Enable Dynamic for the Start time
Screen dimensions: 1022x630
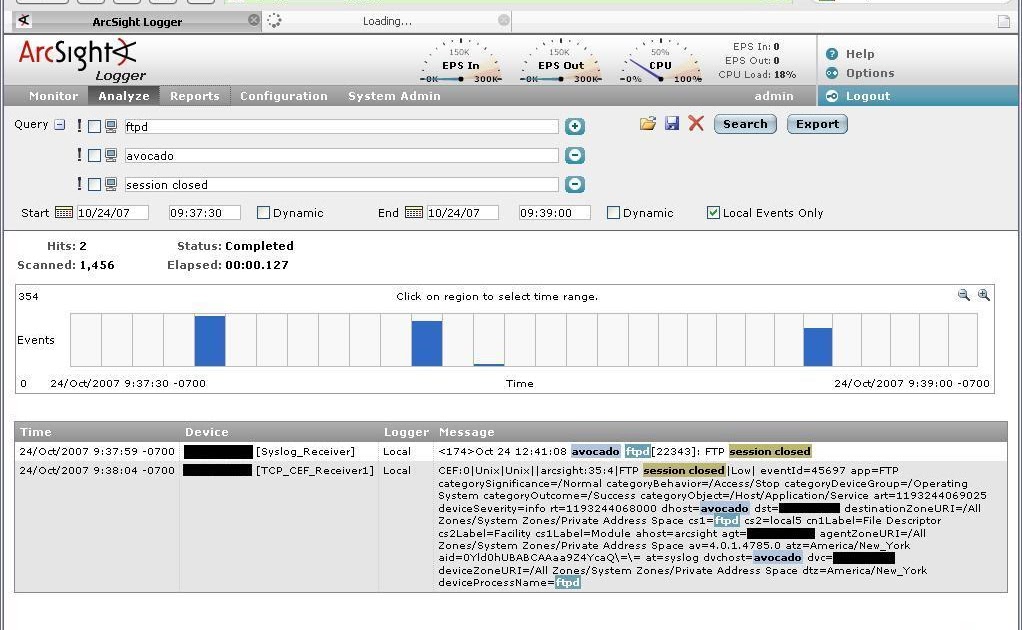coord(263,212)
